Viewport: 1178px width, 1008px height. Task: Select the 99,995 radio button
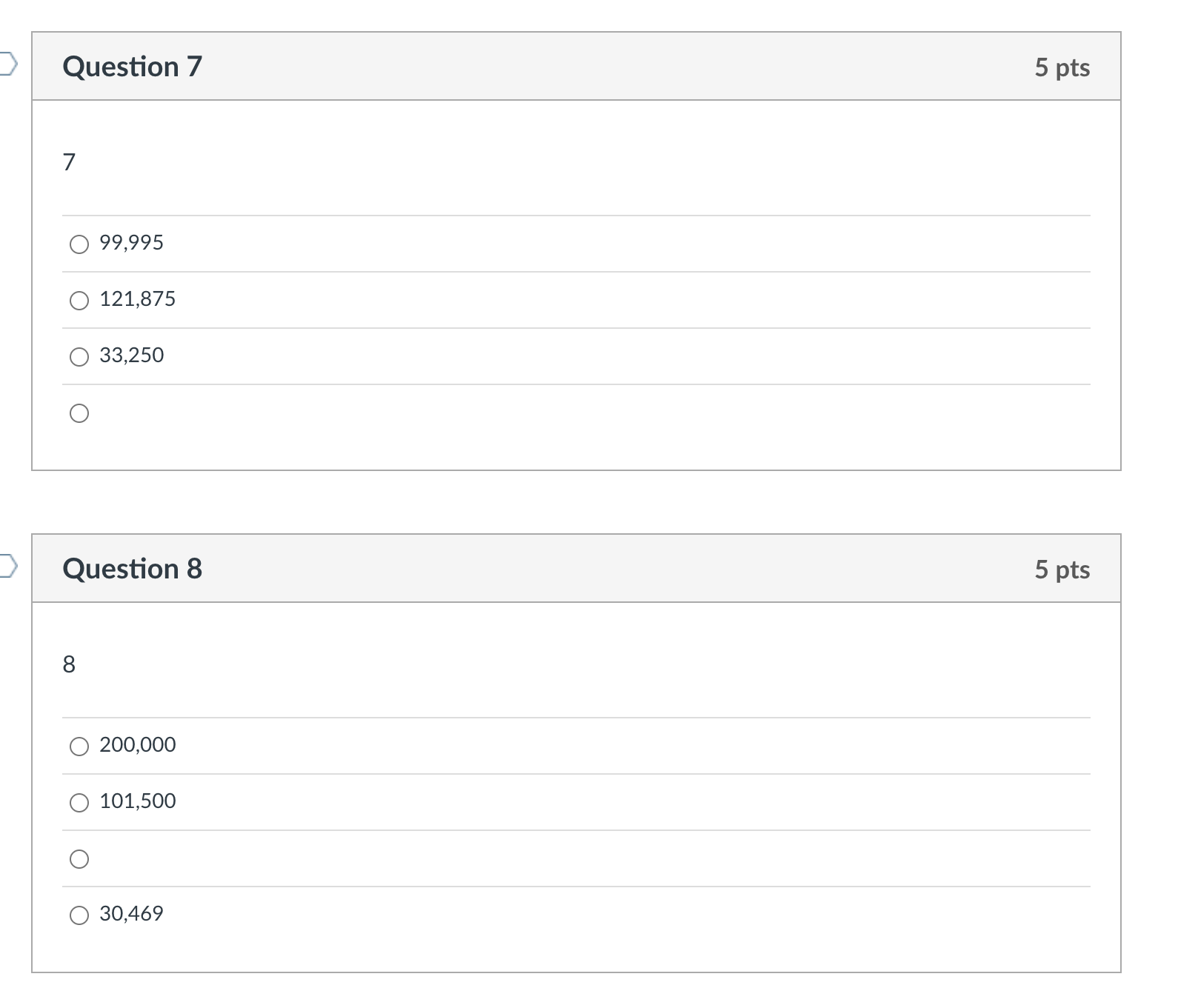pos(79,244)
